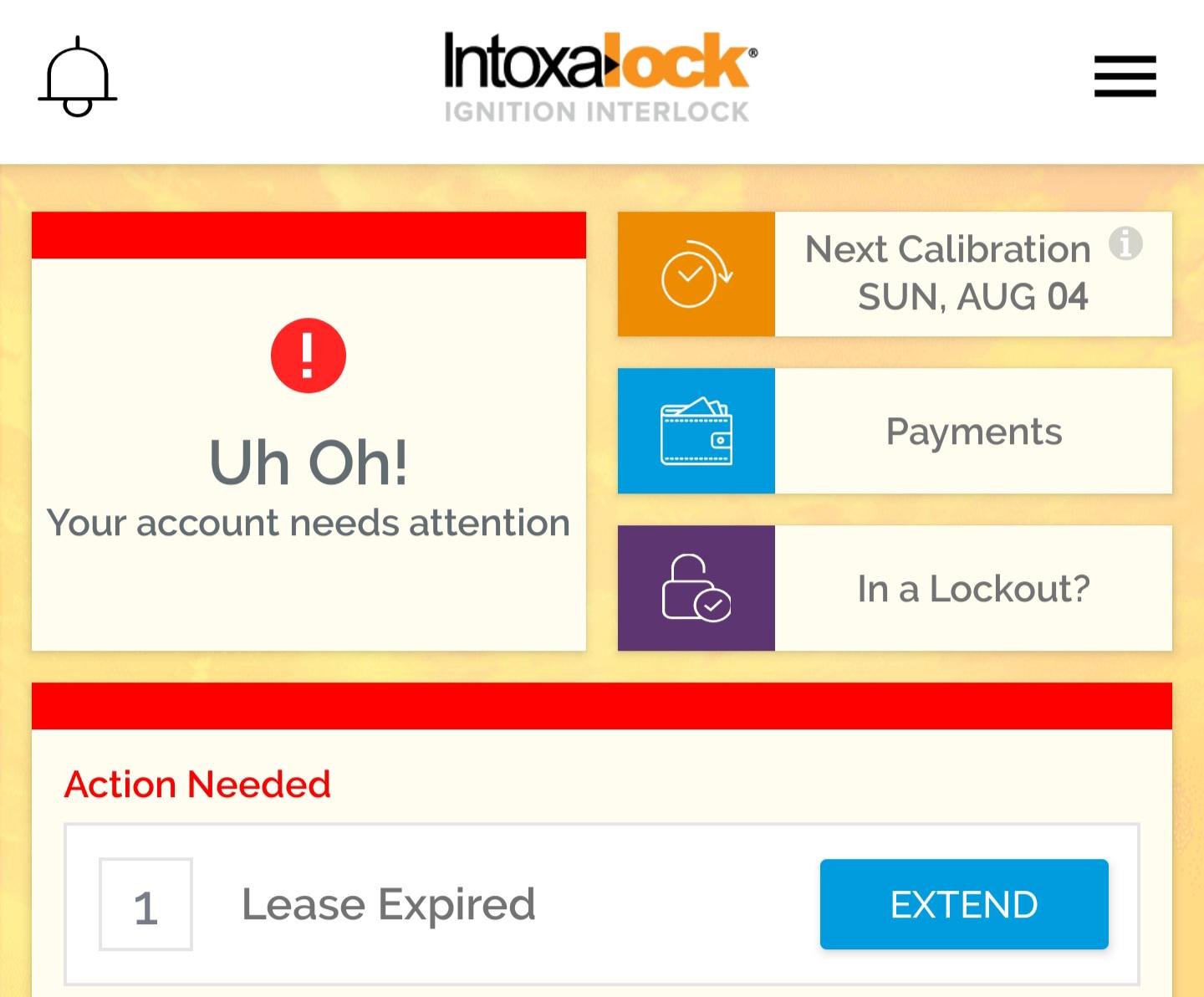Image resolution: width=1204 pixels, height=997 pixels.
Task: Click the Action Needed heading
Action: pyautogui.click(x=197, y=784)
